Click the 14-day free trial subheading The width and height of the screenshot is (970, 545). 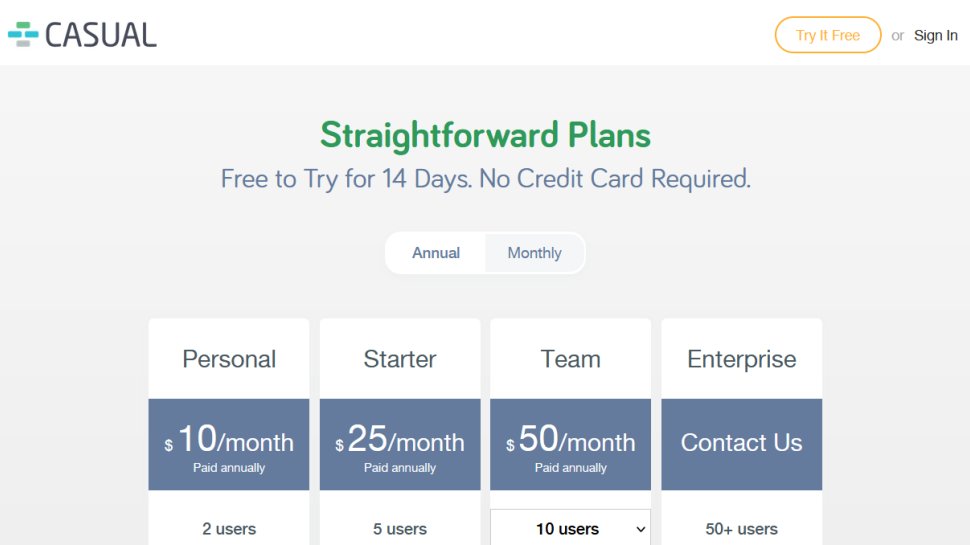[485, 179]
